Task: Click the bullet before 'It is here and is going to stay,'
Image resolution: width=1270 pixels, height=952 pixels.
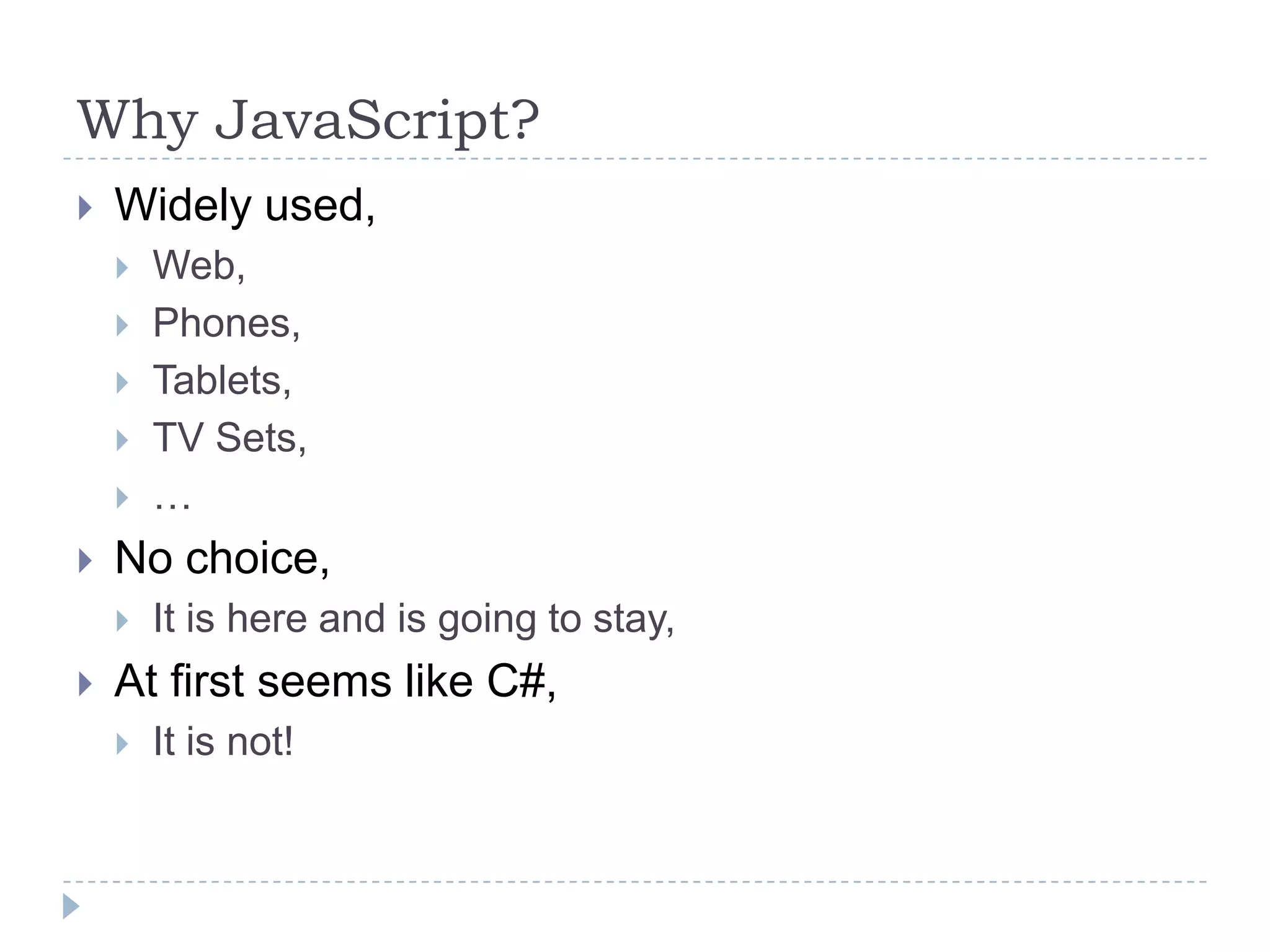Action: (122, 620)
